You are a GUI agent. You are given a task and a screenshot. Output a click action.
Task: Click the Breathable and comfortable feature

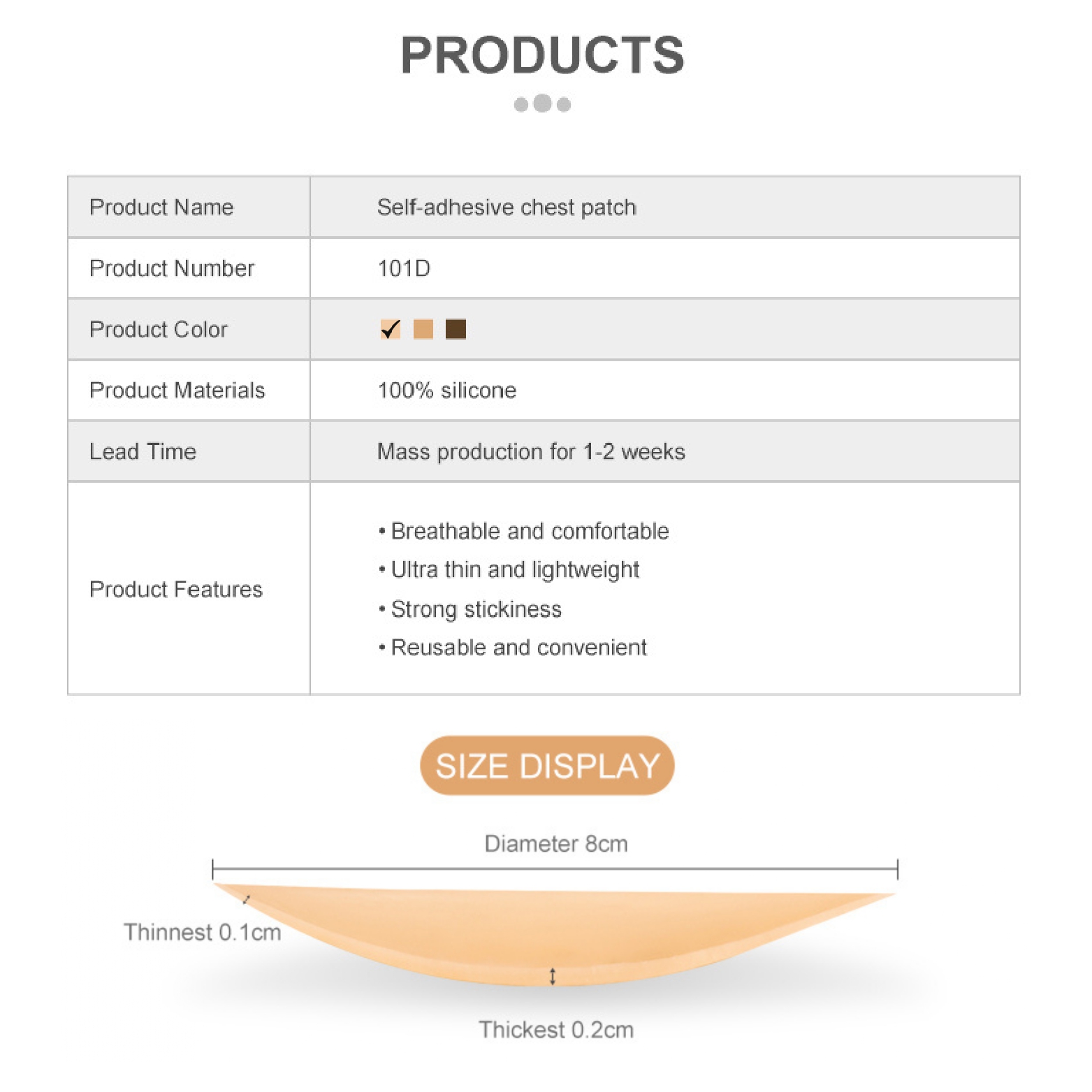(x=529, y=531)
